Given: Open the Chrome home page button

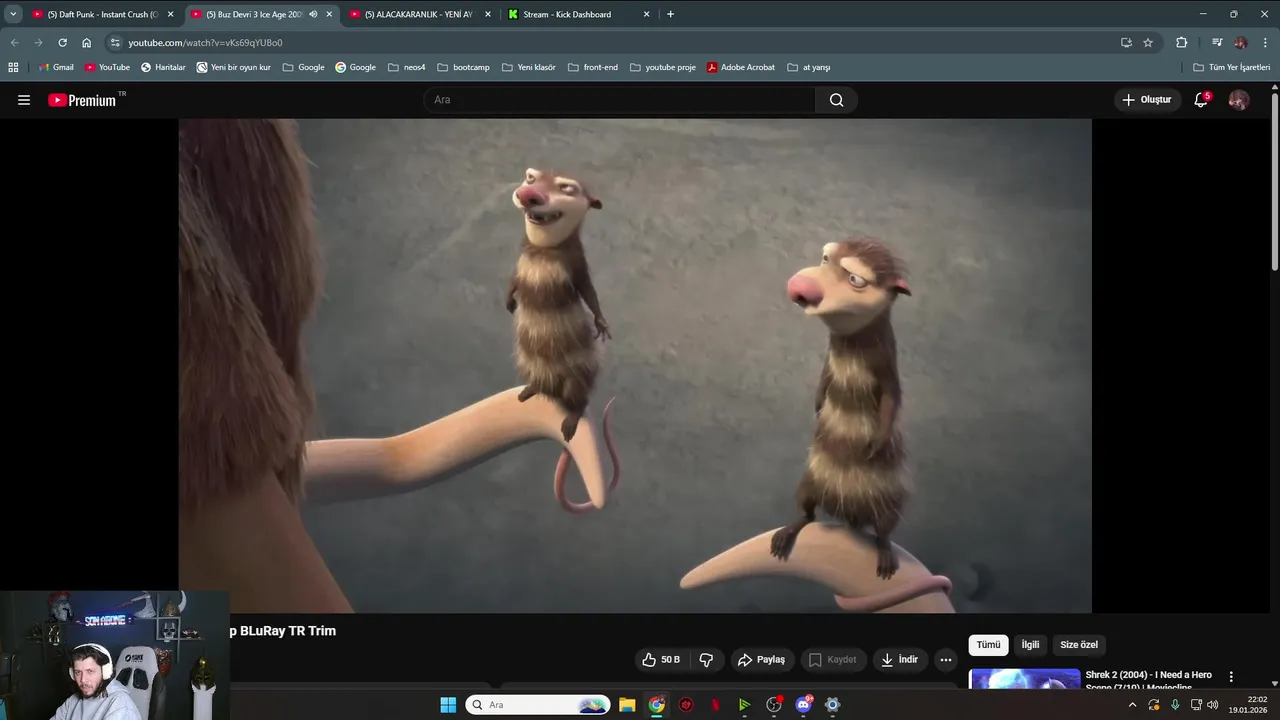Looking at the screenshot, I should [86, 43].
